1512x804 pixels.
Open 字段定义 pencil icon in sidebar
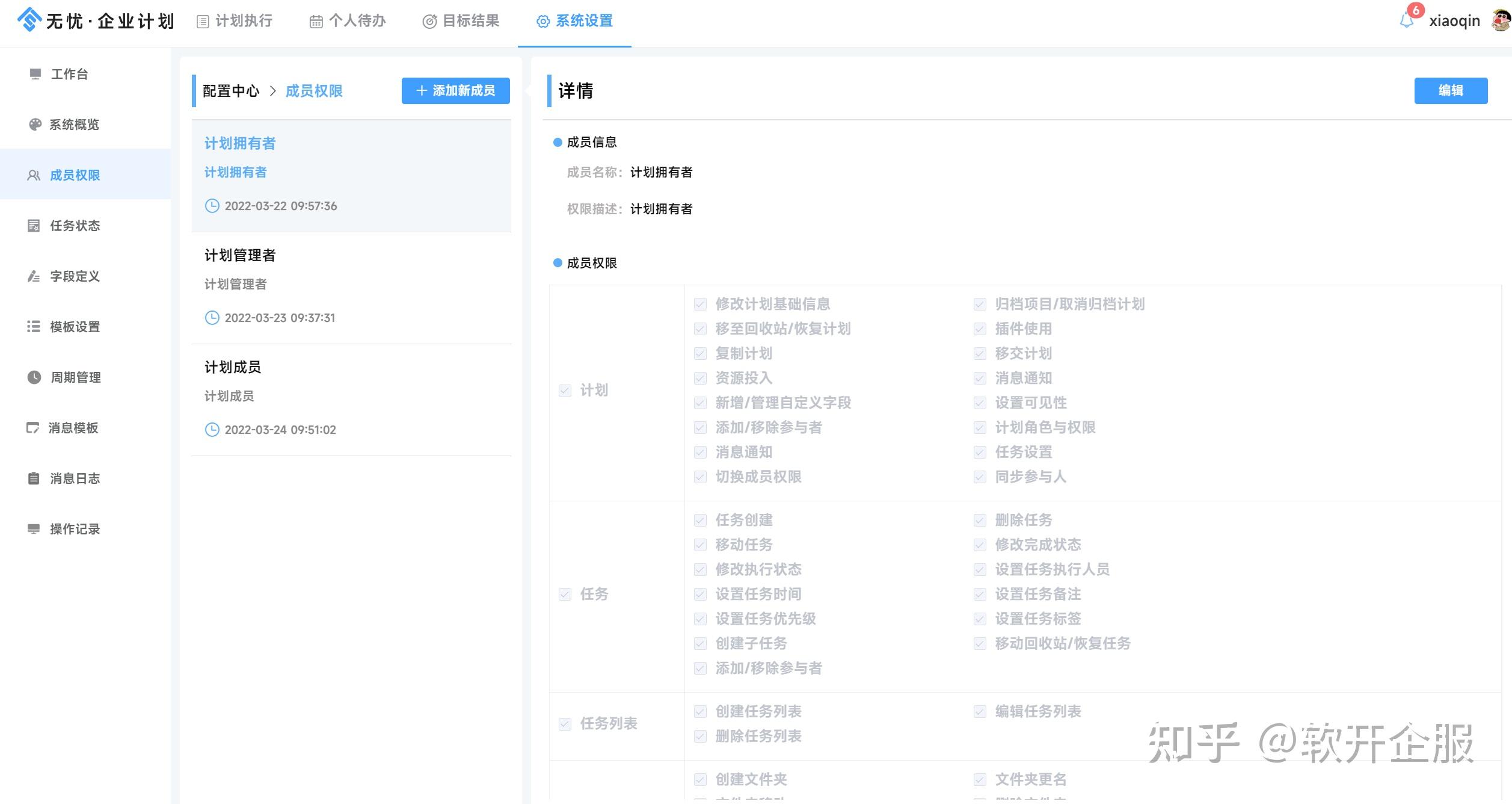(x=34, y=276)
